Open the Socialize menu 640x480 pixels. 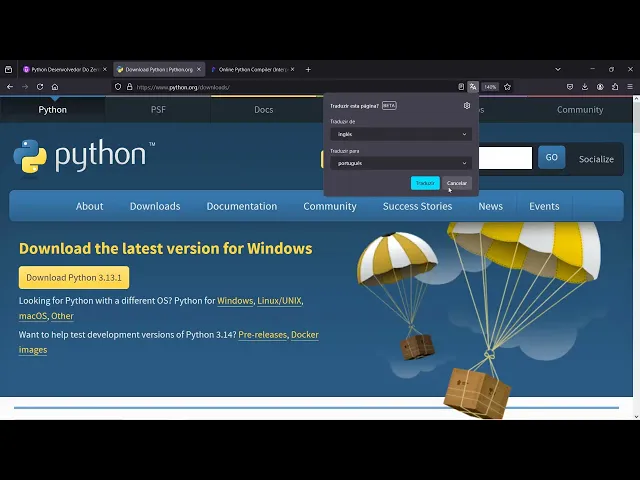click(x=596, y=159)
